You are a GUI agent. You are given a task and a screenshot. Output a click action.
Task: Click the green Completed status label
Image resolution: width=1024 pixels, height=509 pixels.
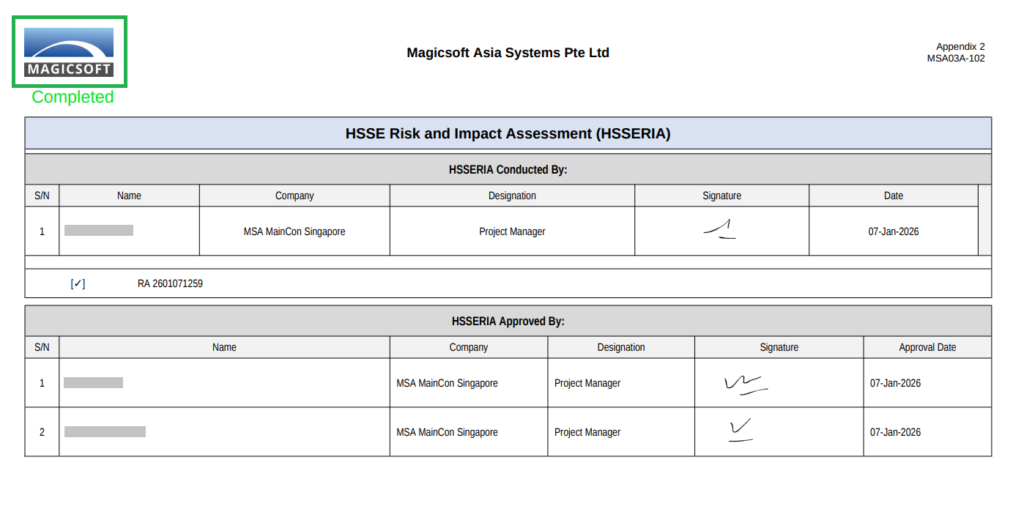click(73, 97)
